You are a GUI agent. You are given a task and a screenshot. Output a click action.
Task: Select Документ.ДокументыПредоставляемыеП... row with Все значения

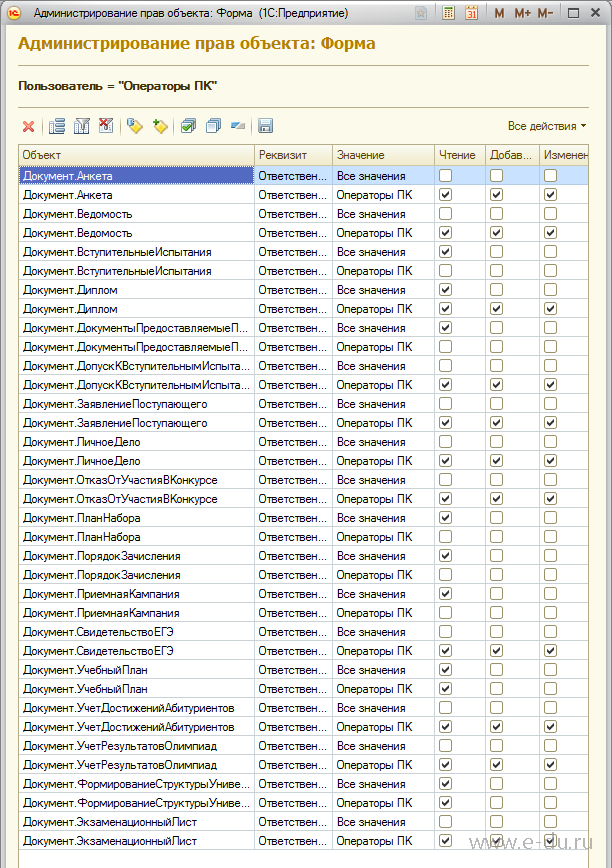(x=303, y=328)
